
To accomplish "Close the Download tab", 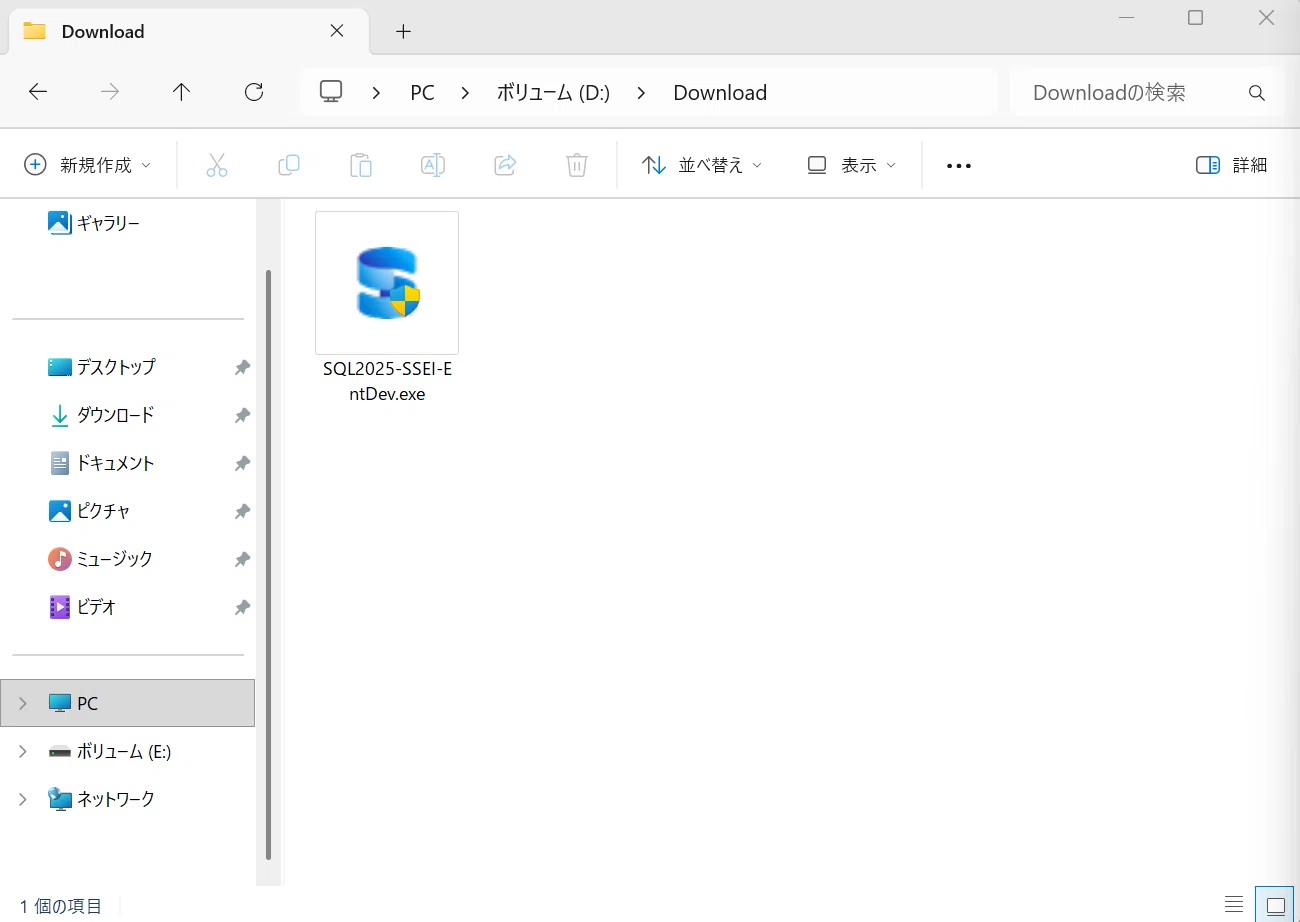I will (x=337, y=31).
